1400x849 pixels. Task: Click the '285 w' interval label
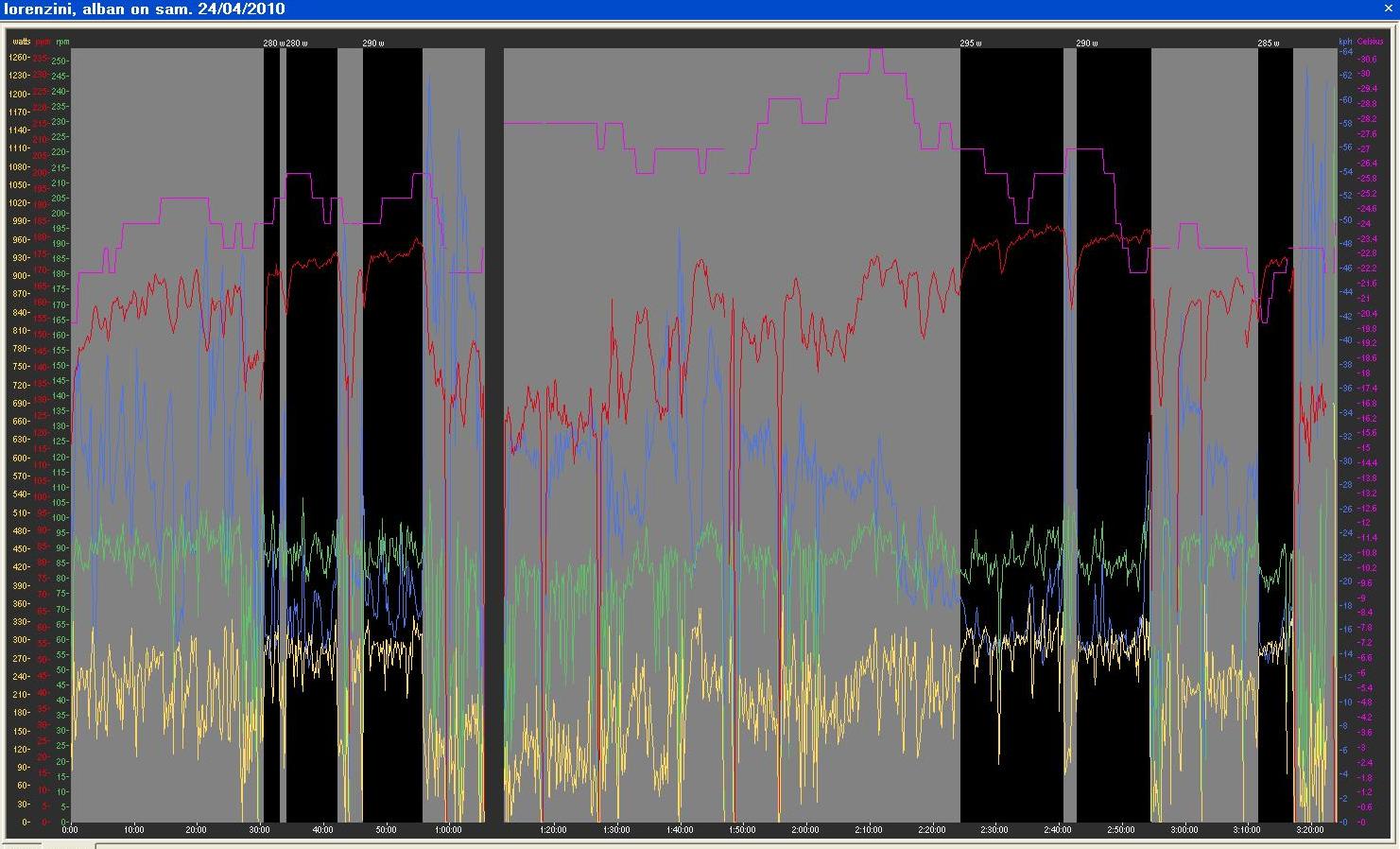[1269, 43]
